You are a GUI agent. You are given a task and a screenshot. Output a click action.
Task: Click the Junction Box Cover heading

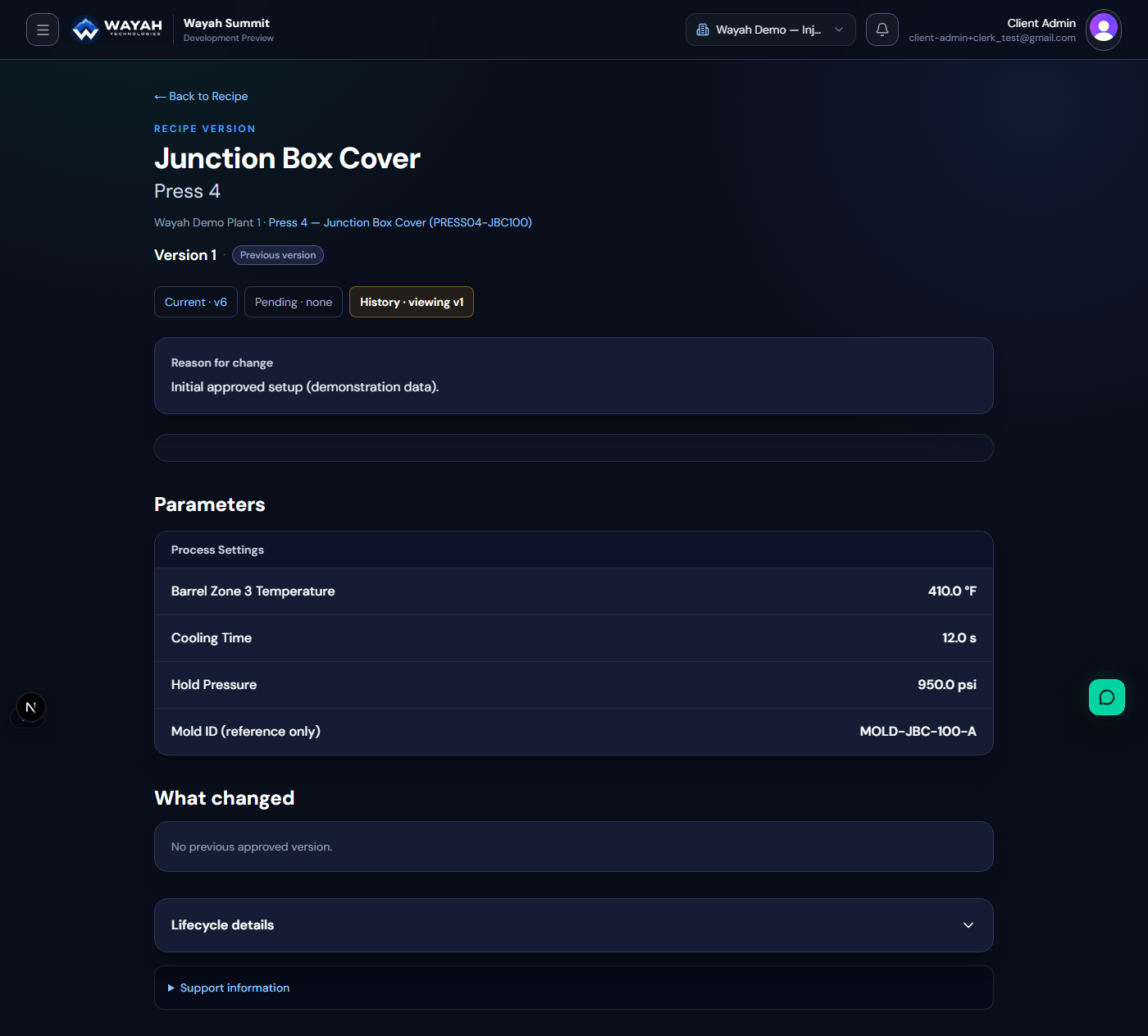tap(287, 158)
